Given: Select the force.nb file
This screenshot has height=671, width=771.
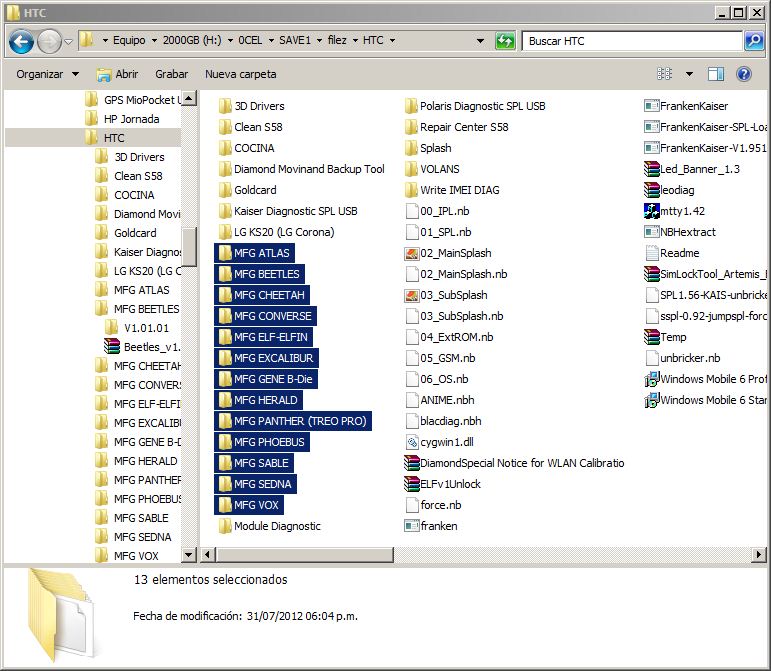Looking at the screenshot, I should 433,505.
